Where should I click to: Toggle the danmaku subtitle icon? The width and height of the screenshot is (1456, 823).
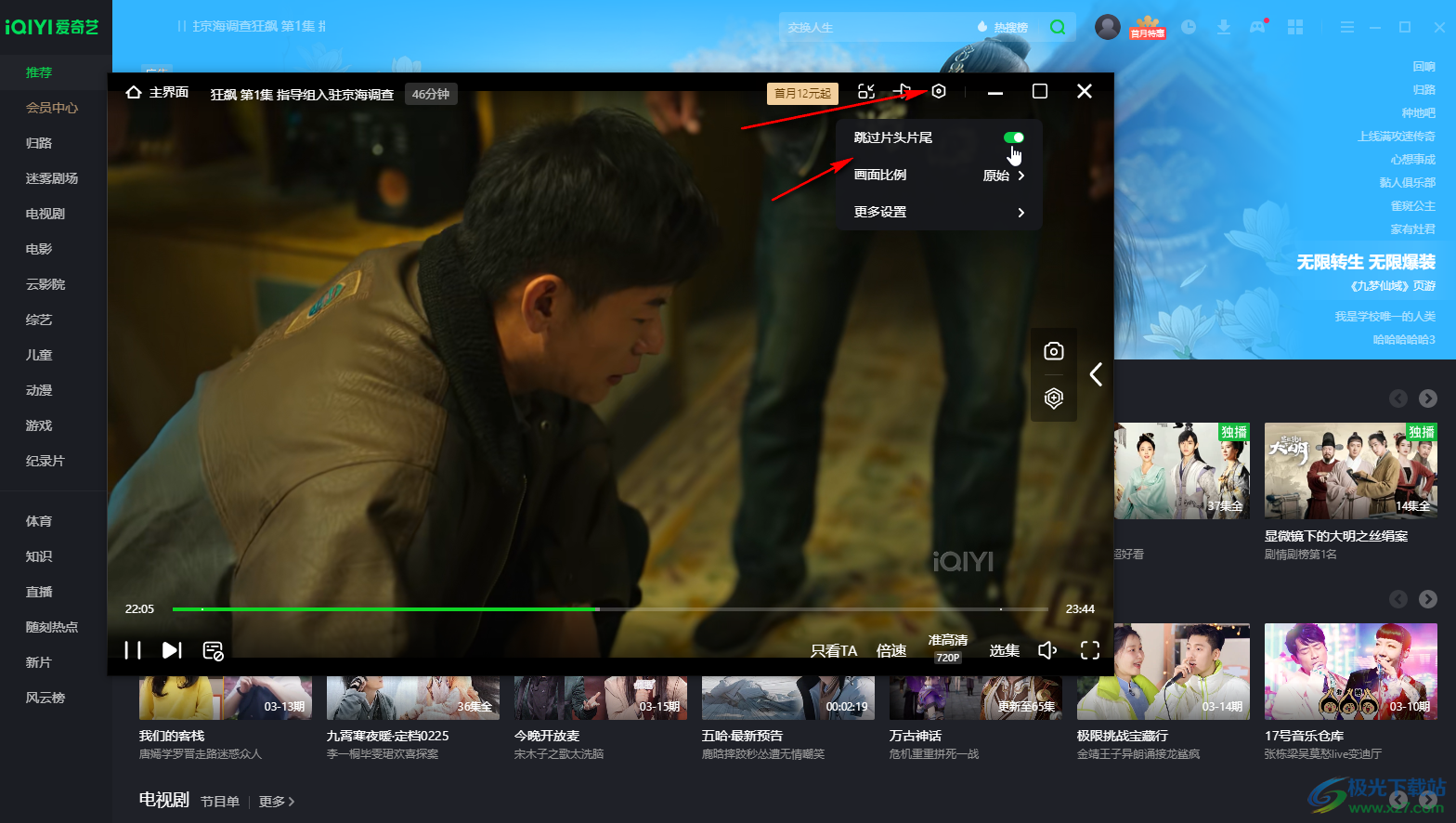(x=213, y=650)
